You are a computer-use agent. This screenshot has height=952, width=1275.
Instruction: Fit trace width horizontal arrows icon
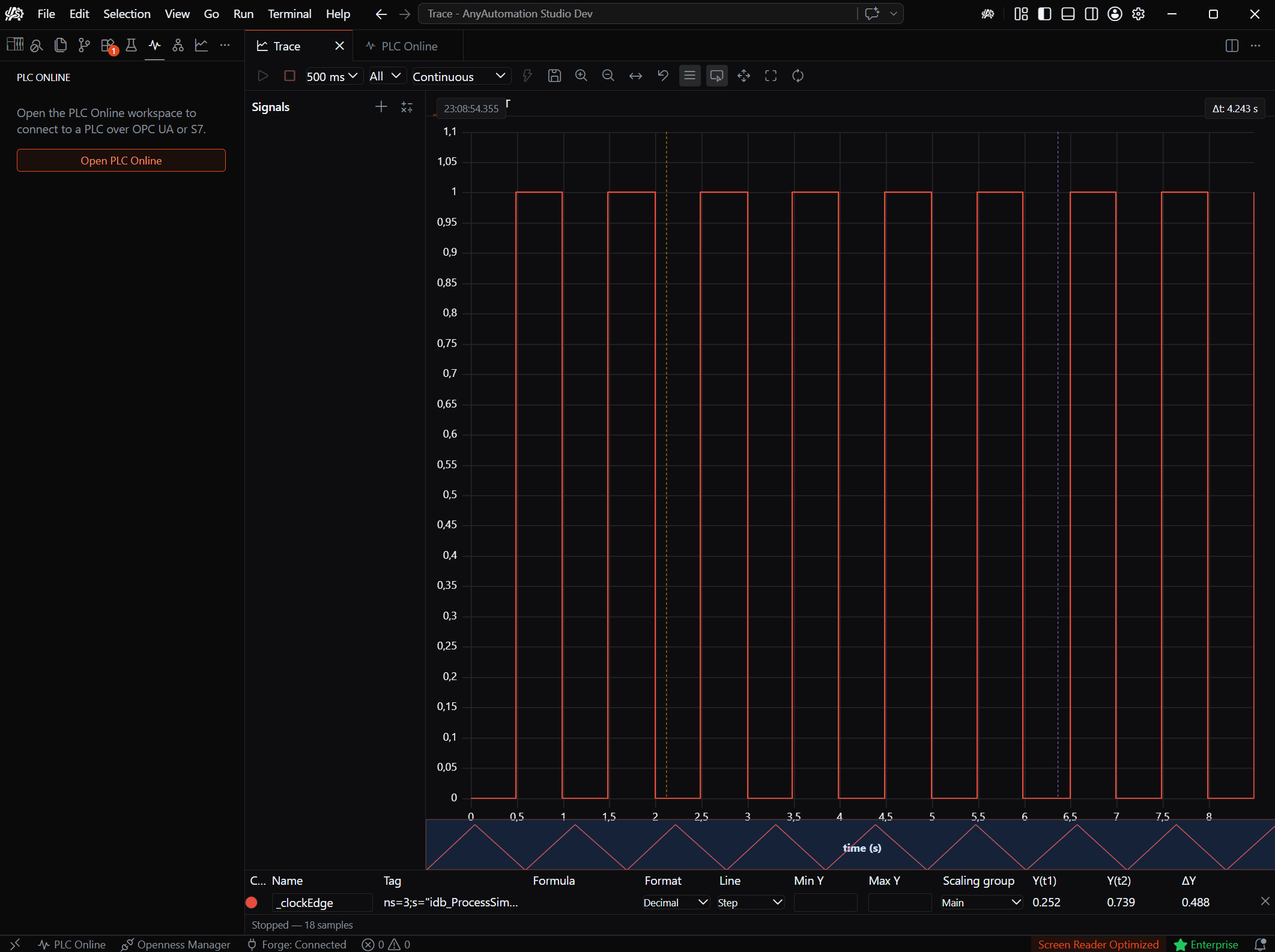(635, 76)
